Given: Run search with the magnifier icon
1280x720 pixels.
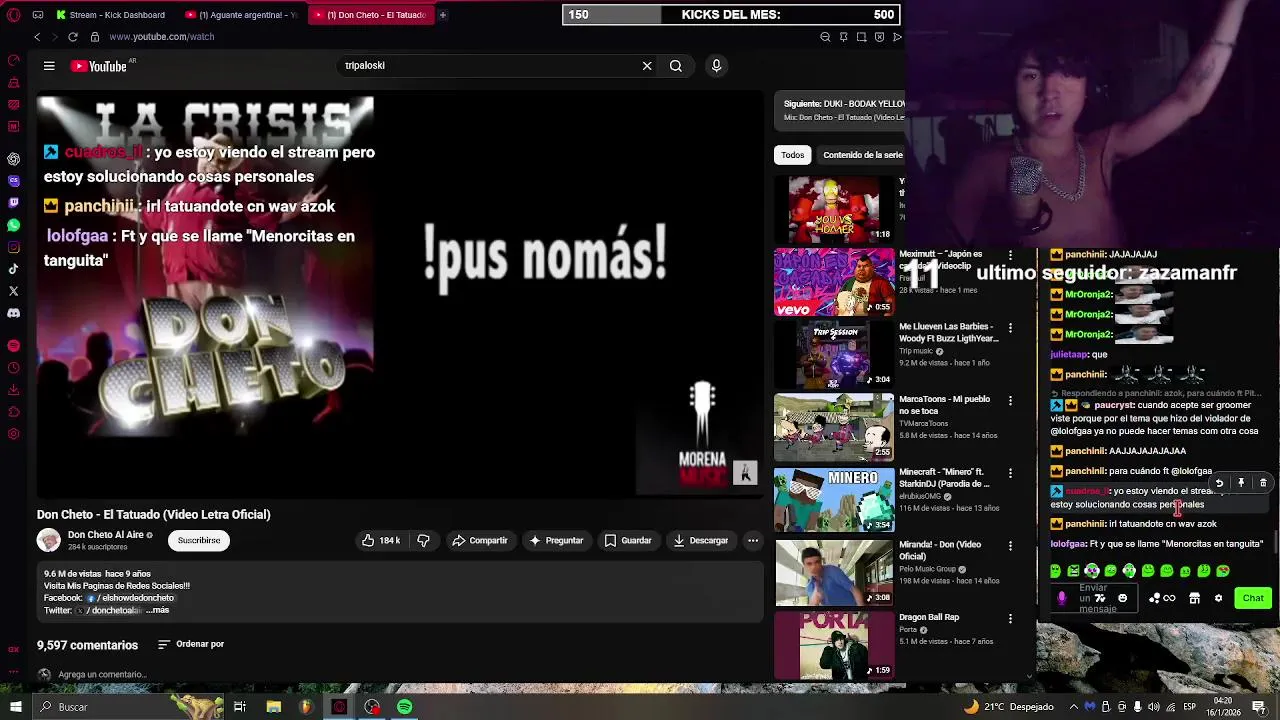Looking at the screenshot, I should [x=676, y=66].
